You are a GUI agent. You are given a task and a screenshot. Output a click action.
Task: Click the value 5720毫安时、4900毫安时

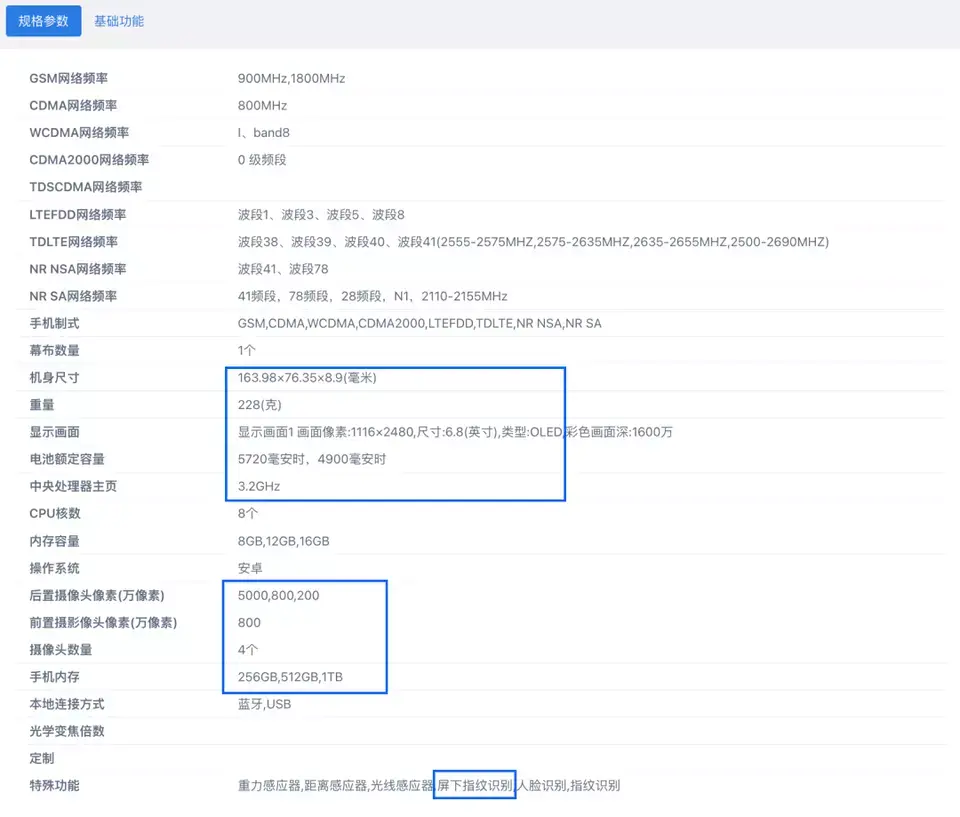coord(312,459)
